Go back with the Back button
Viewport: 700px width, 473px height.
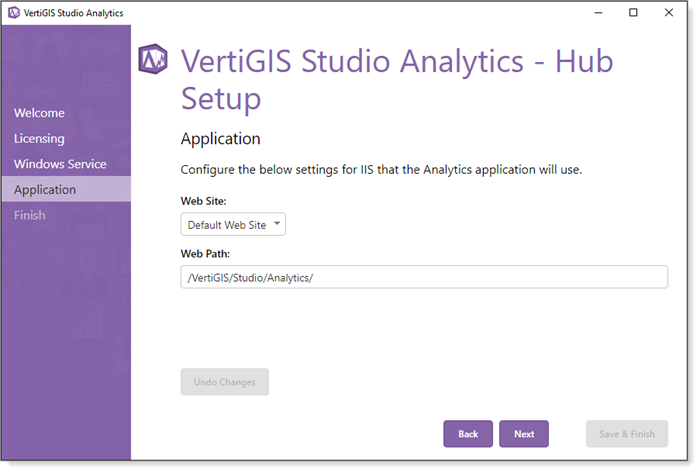pyautogui.click(x=468, y=434)
